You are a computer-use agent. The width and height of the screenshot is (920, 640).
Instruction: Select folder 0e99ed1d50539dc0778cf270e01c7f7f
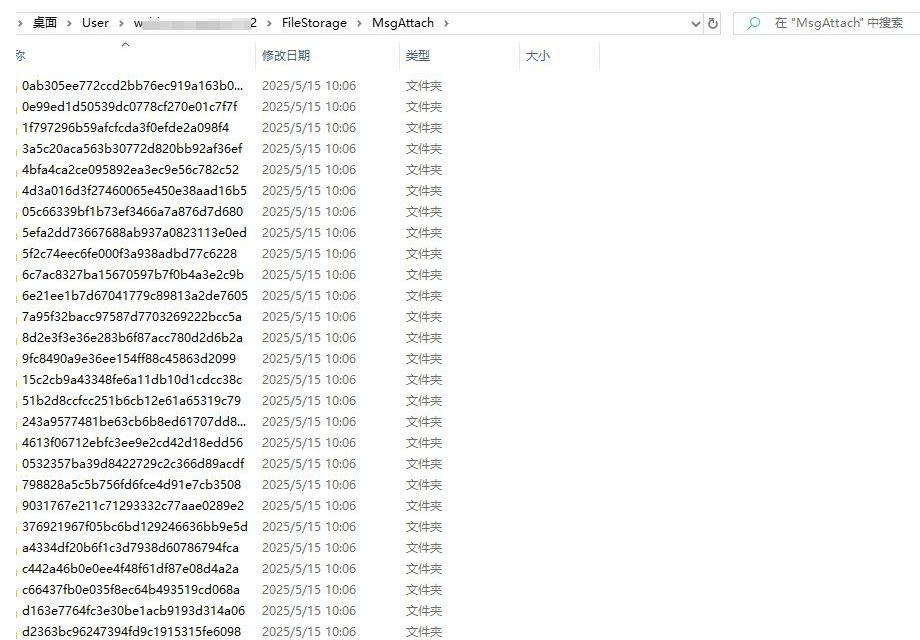(x=130, y=107)
